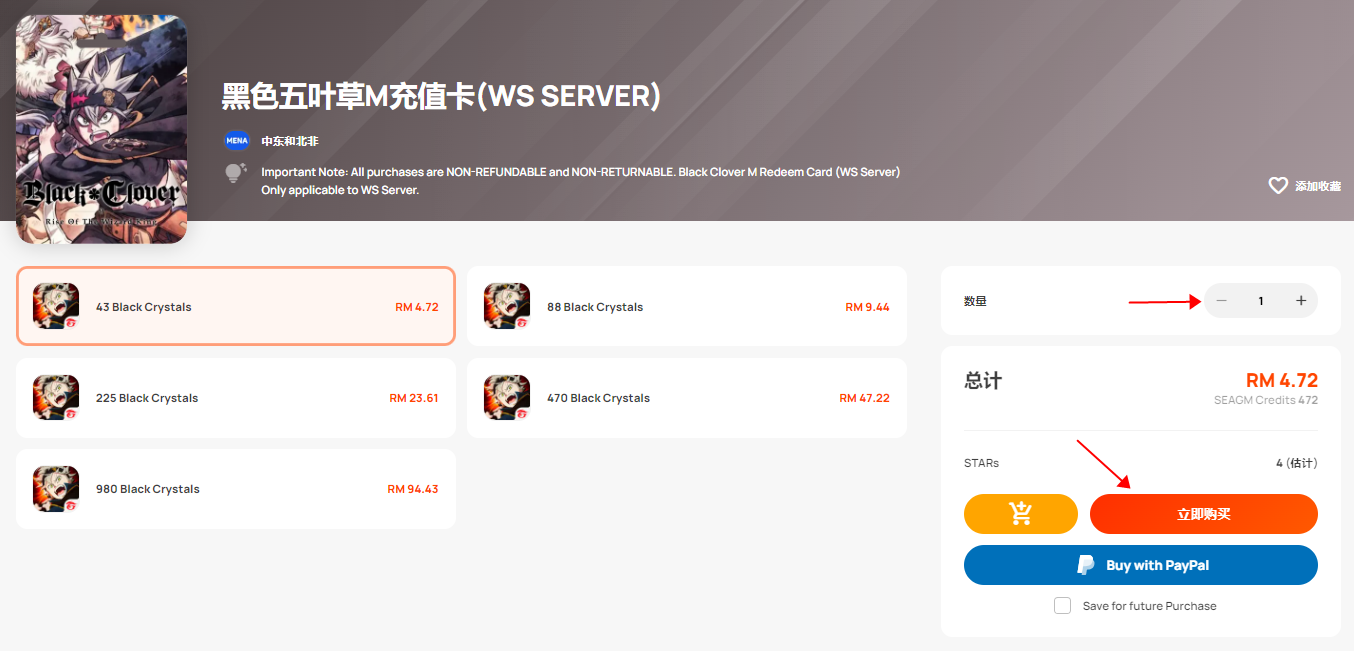The width and height of the screenshot is (1354, 651).
Task: Click the 43 Black Crystals product icon
Action: (x=56, y=306)
